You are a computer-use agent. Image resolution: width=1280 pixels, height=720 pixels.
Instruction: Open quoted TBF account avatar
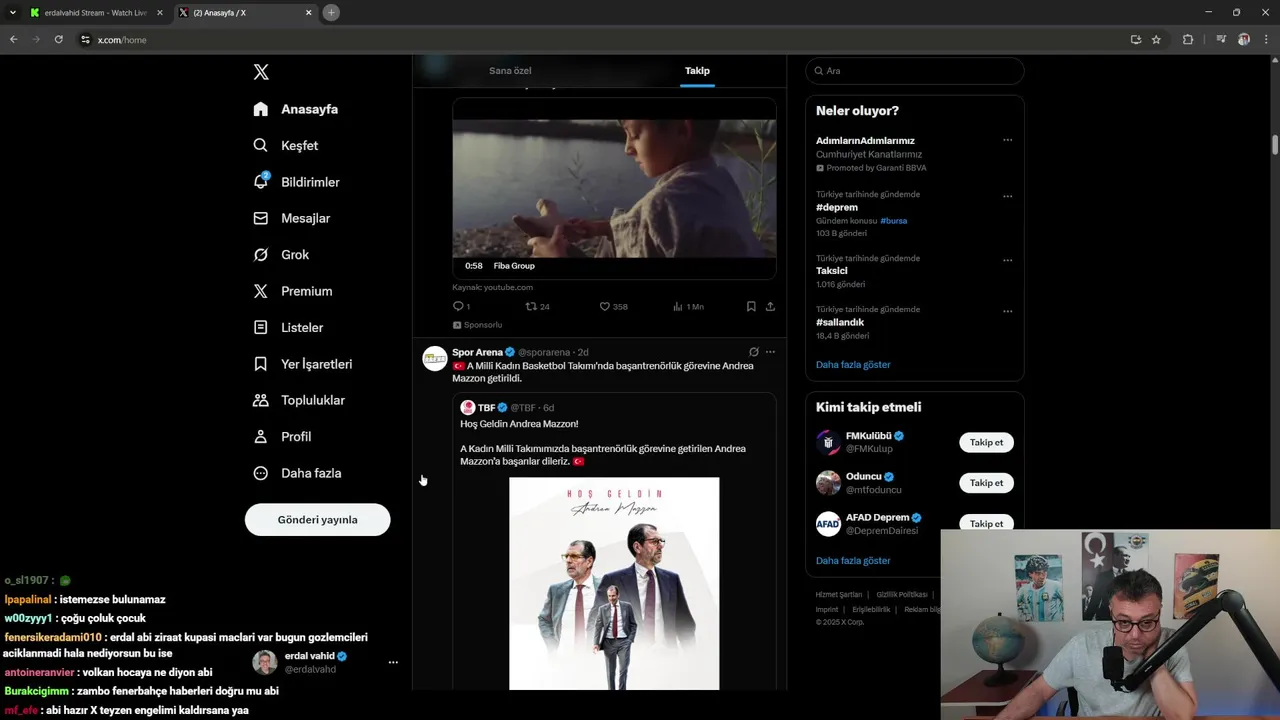pyautogui.click(x=467, y=407)
